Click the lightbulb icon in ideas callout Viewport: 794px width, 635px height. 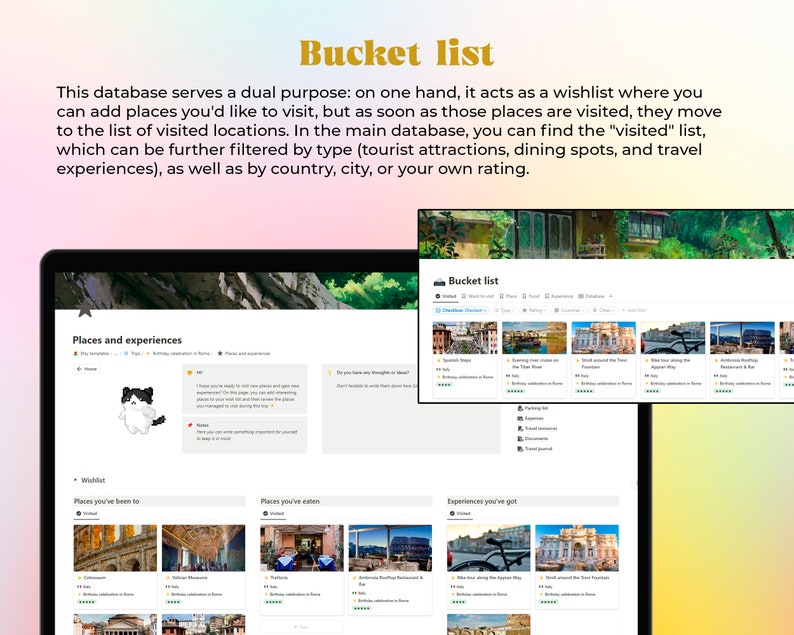coord(330,373)
